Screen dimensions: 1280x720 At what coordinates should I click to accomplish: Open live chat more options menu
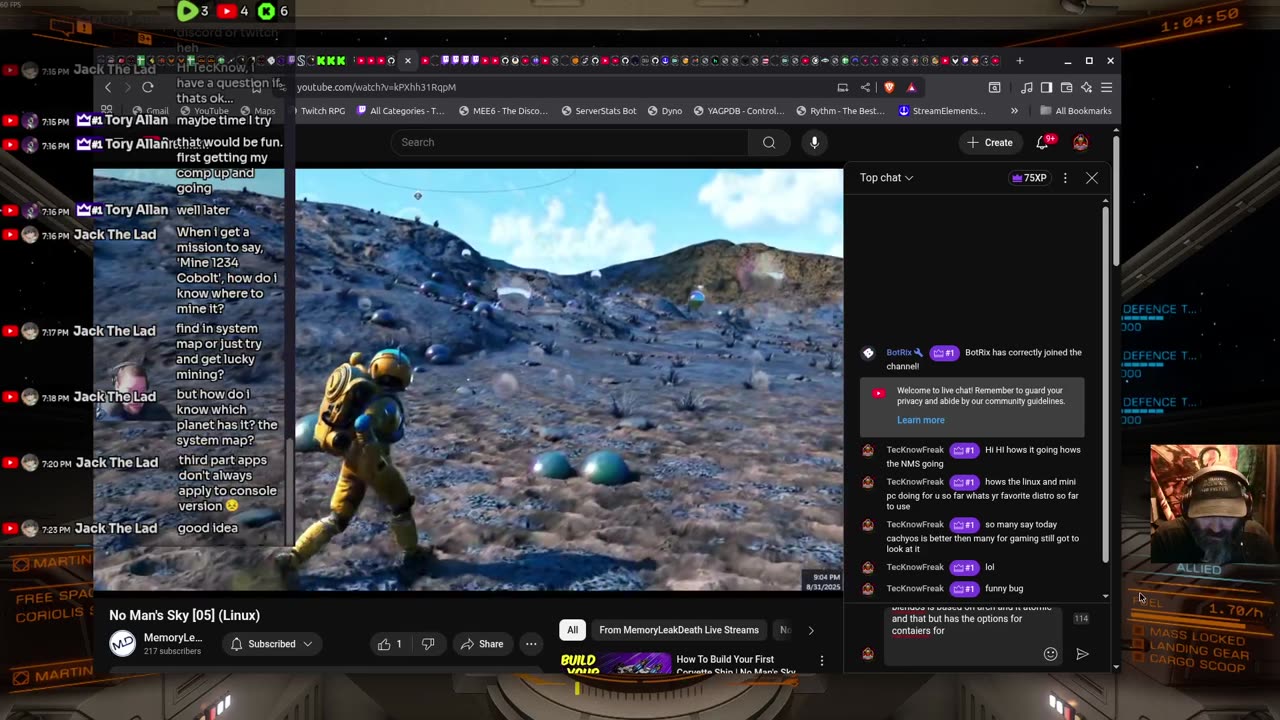[1065, 178]
